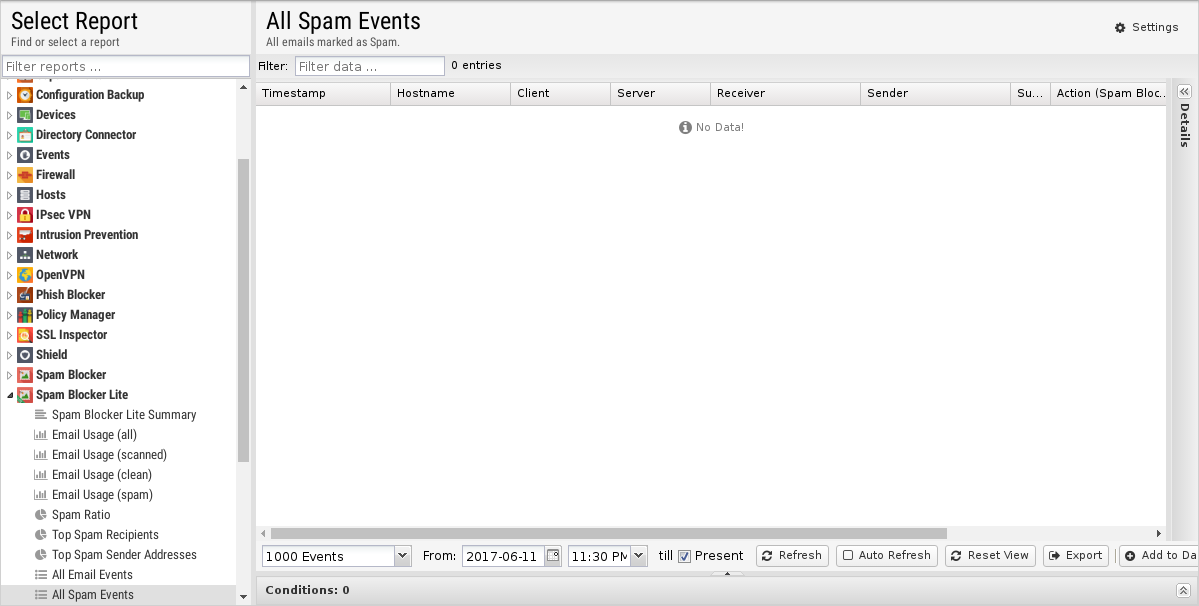Screen dimensions: 1199x606
Task: Click the Export button
Action: click(1076, 556)
